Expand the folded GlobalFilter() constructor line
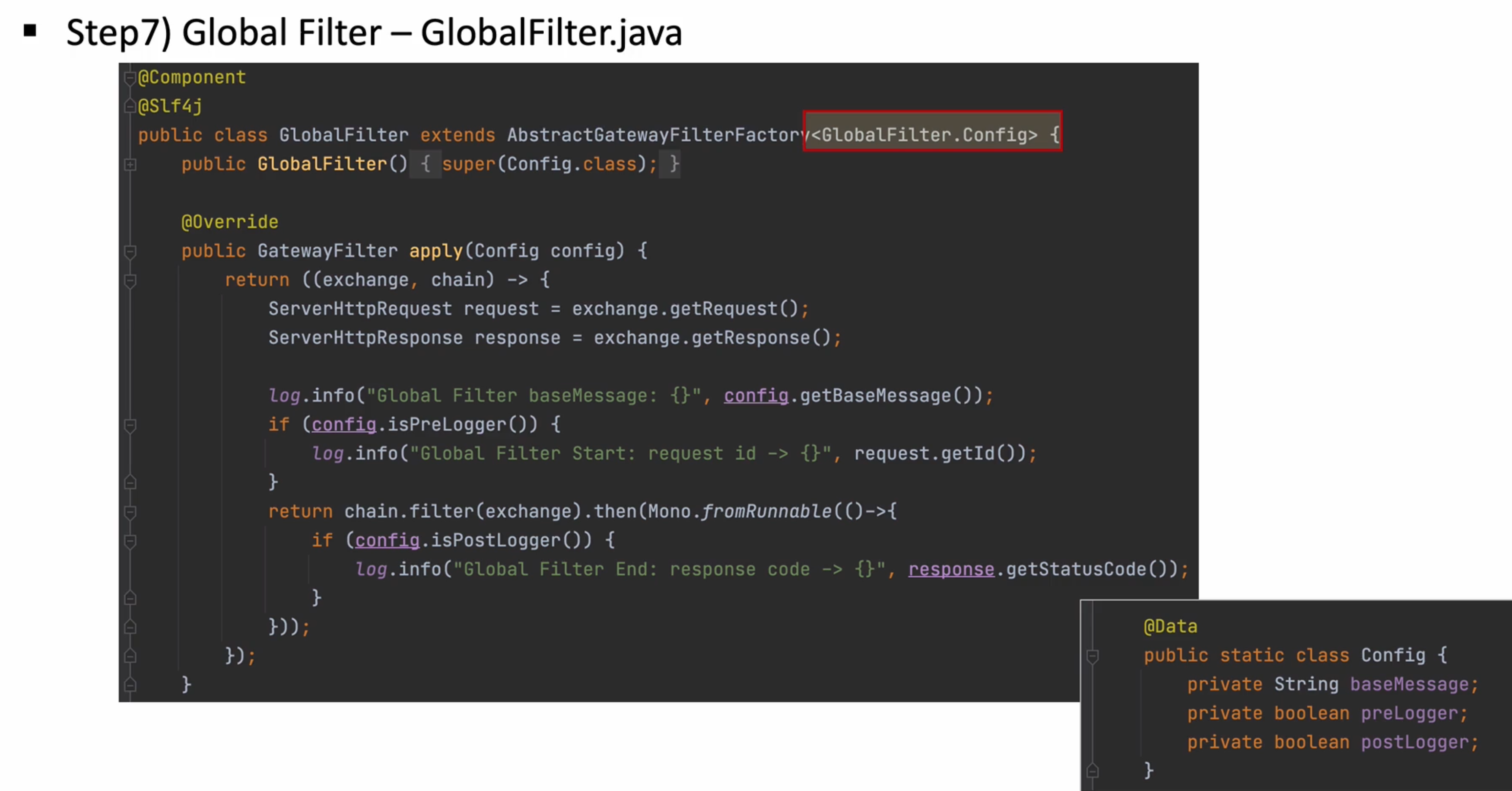 pos(130,165)
